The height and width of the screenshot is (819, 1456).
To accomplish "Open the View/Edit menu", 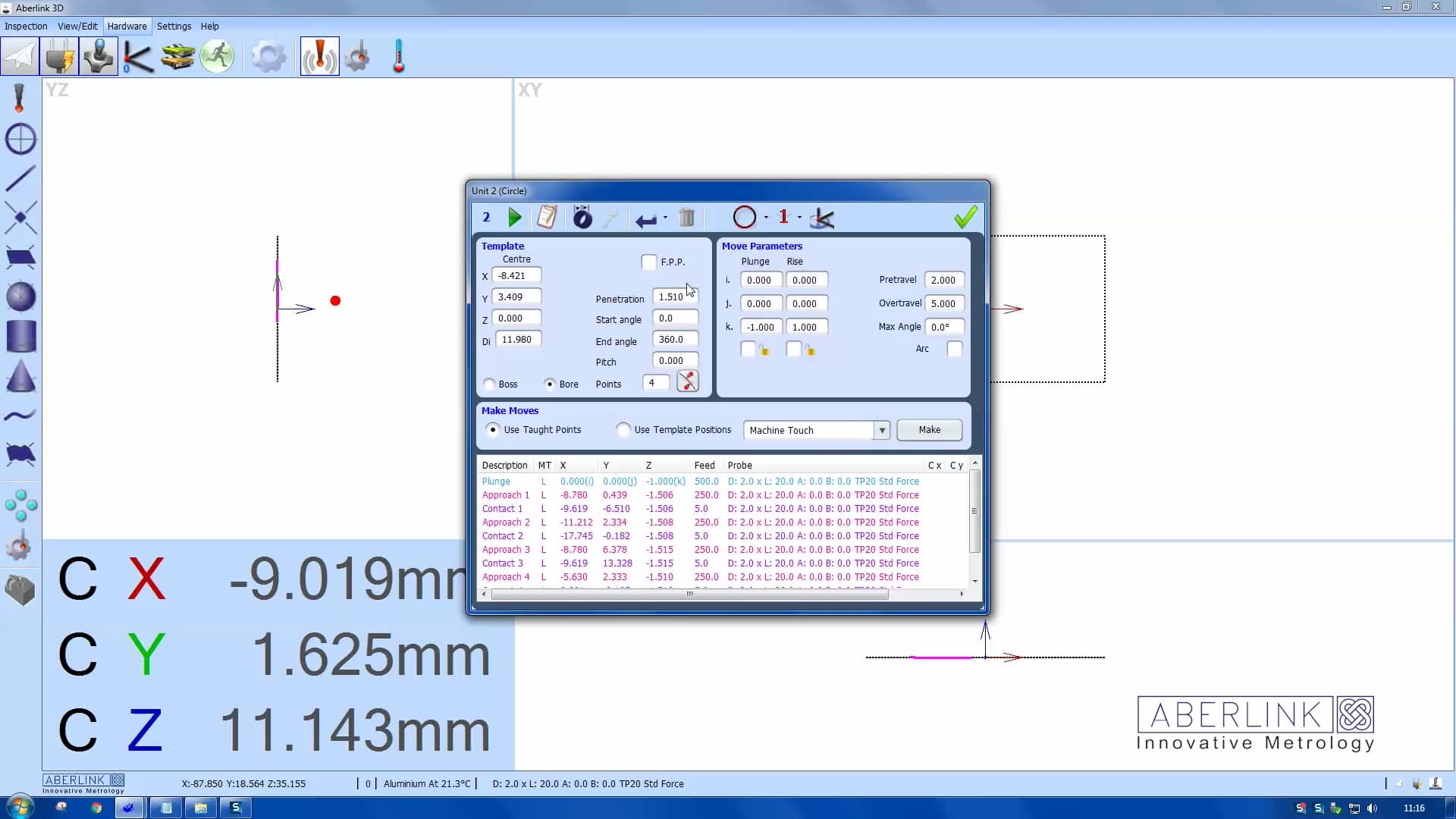I will (x=77, y=26).
